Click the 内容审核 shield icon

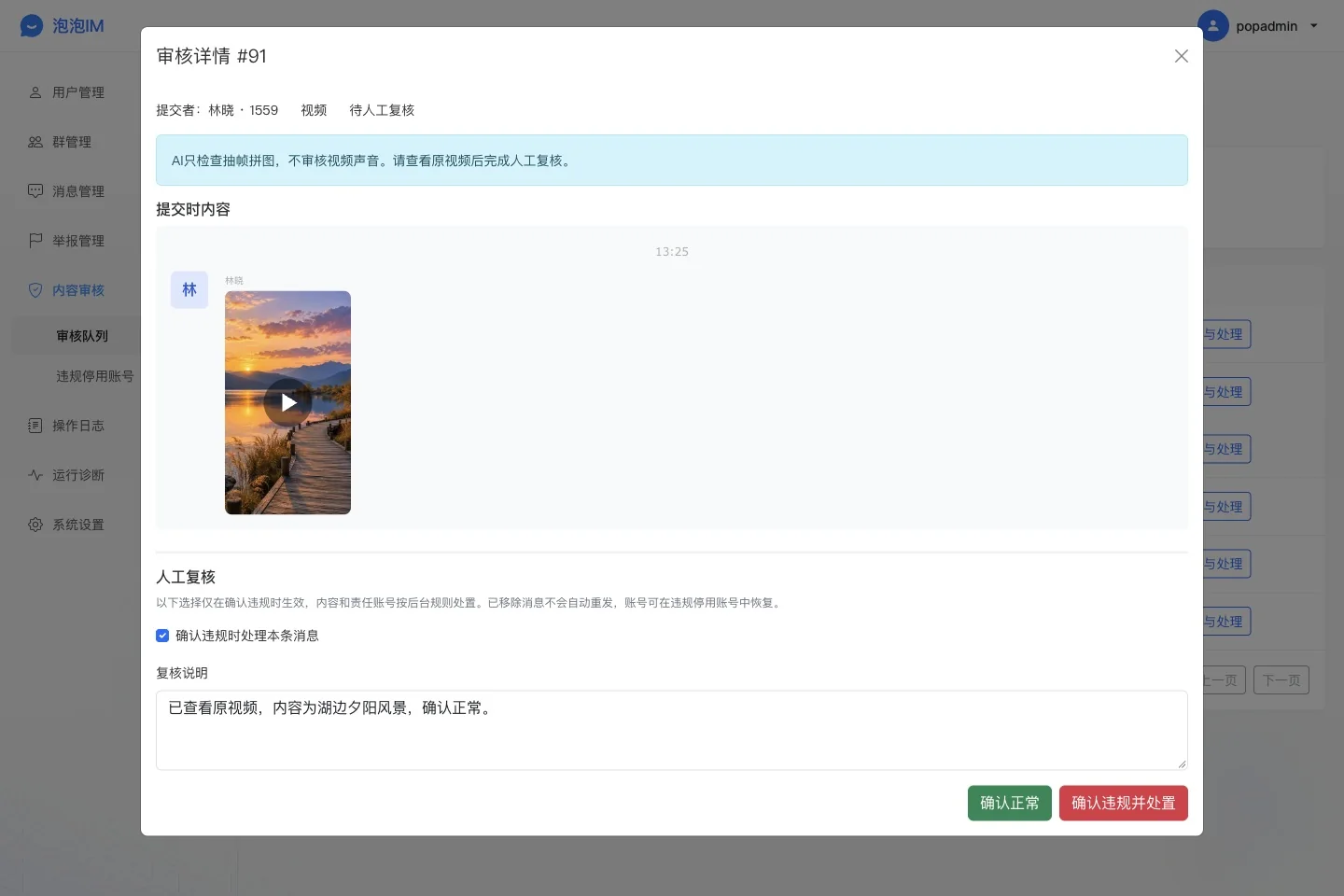[x=35, y=290]
